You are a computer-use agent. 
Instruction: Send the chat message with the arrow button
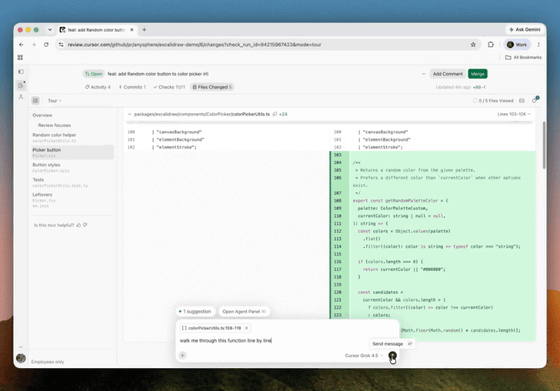[392, 355]
